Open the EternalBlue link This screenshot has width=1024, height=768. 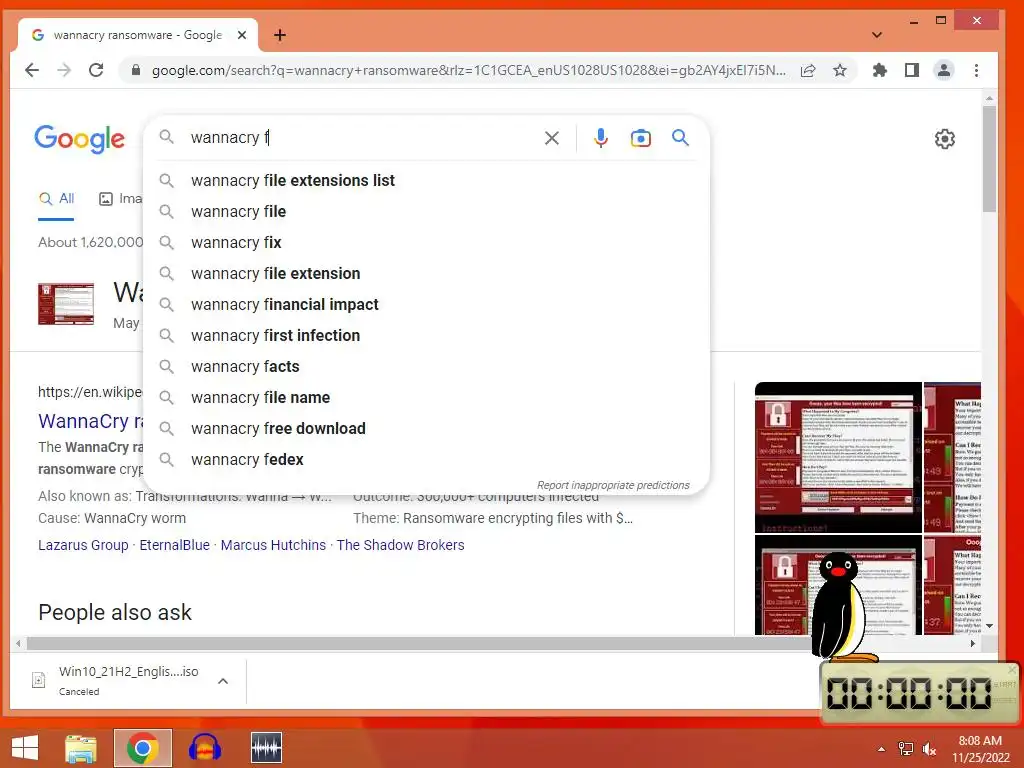[x=174, y=545]
